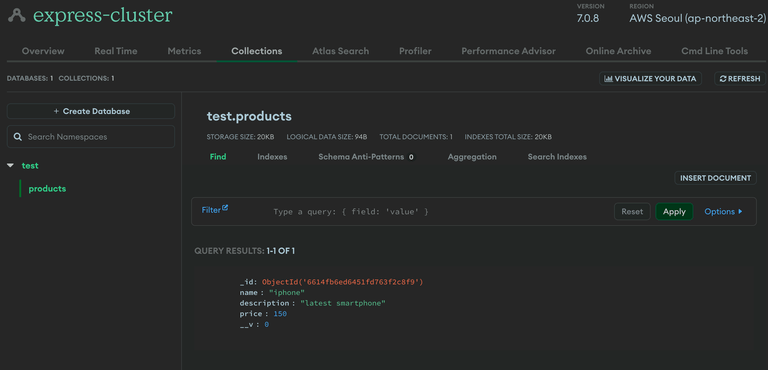
Task: Click the COLLECTIONS: 1 label
Action: coord(86,78)
